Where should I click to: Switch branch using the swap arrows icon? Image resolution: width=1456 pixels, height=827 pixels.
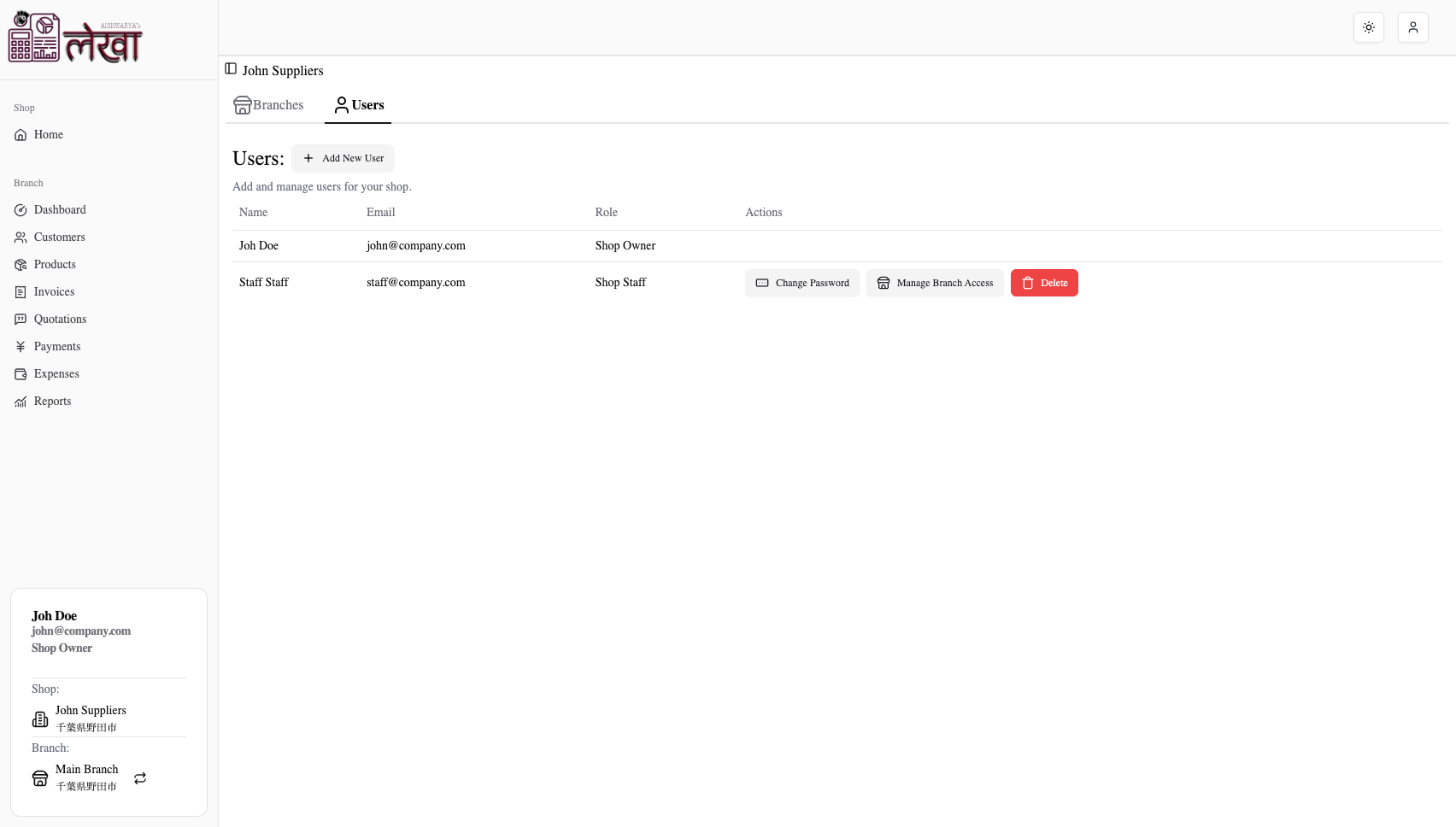click(139, 778)
